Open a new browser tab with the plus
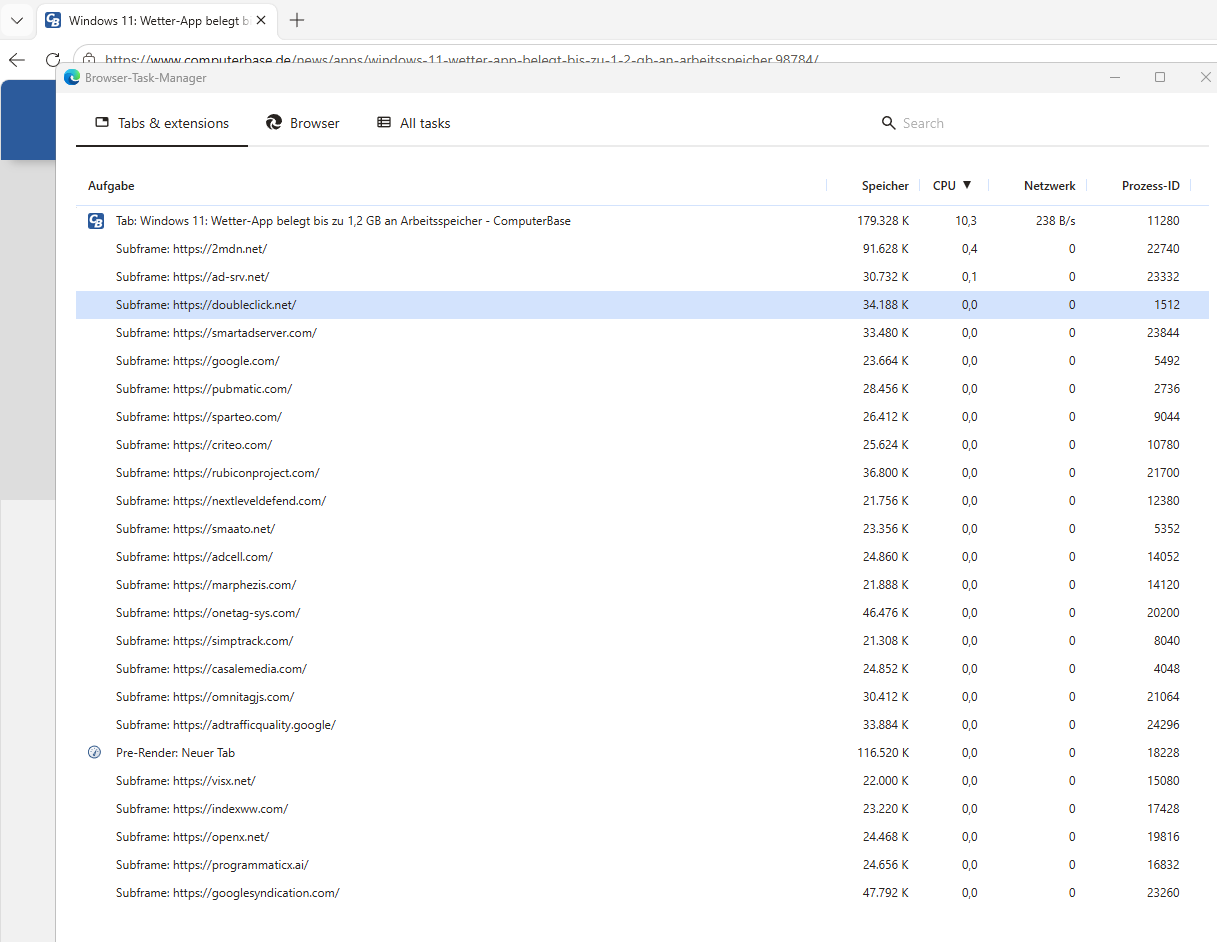The width and height of the screenshot is (1217, 942). click(x=297, y=20)
